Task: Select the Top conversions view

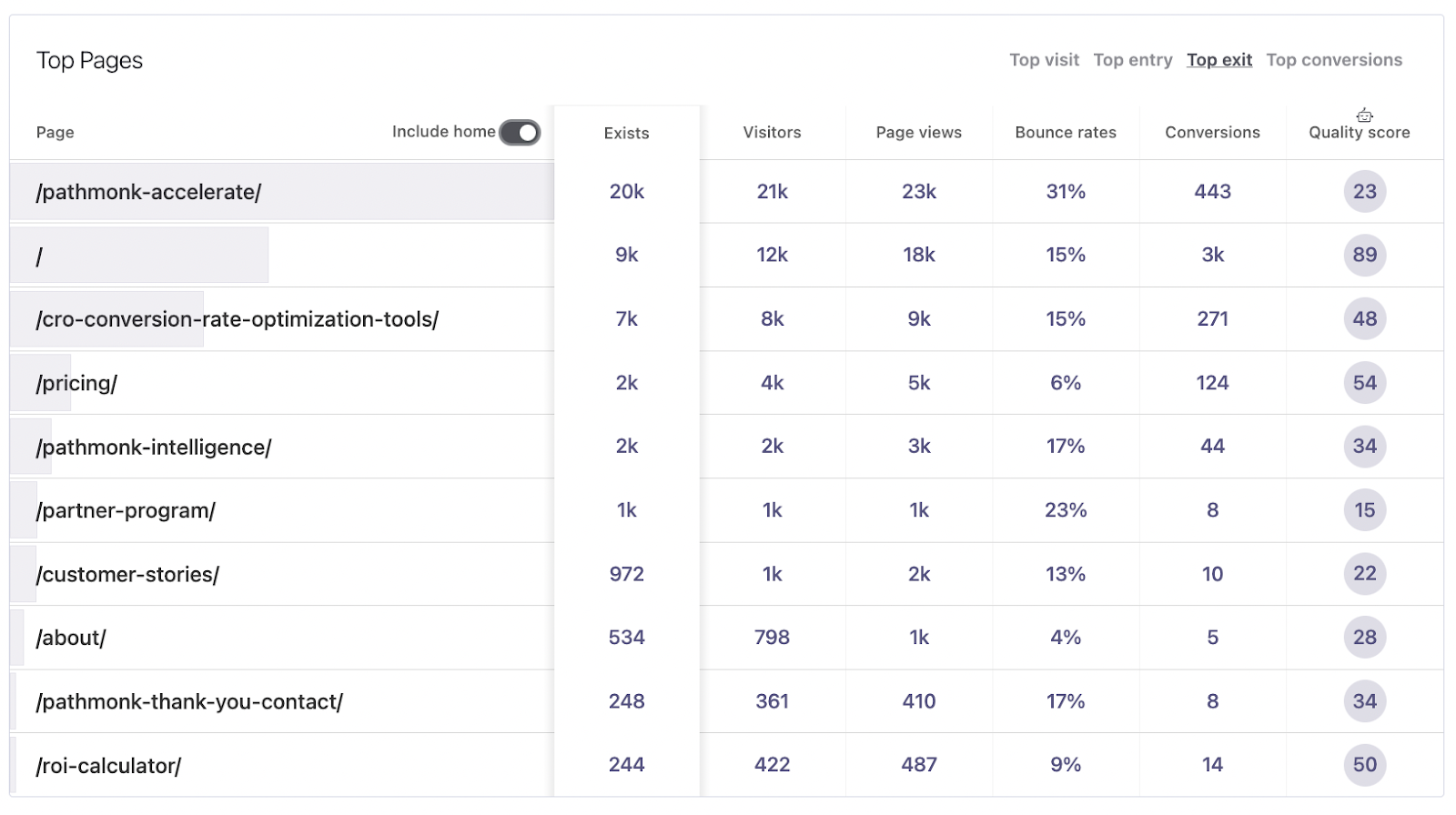Action: 1334,59
